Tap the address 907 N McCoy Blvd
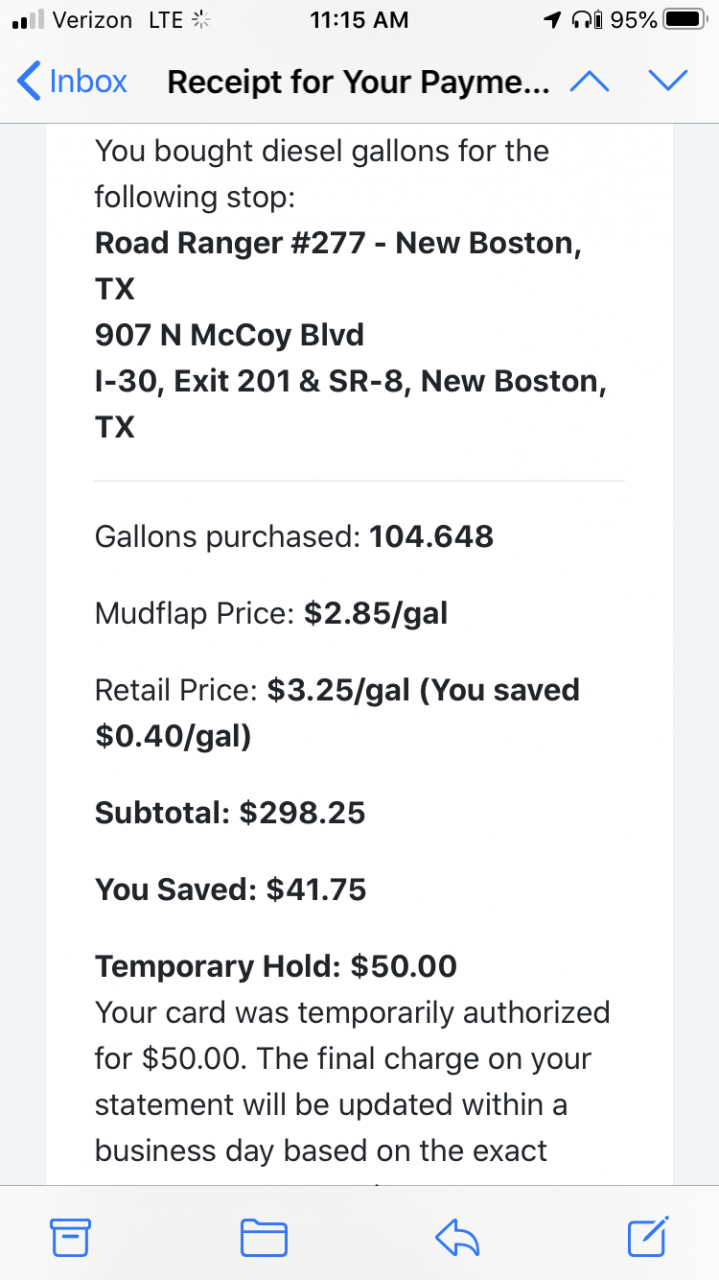Viewport: 719px width, 1280px height. (x=229, y=335)
